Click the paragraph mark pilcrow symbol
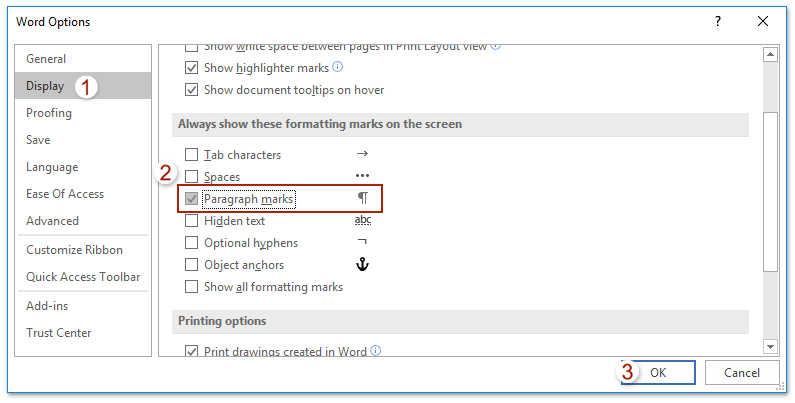 (362, 199)
